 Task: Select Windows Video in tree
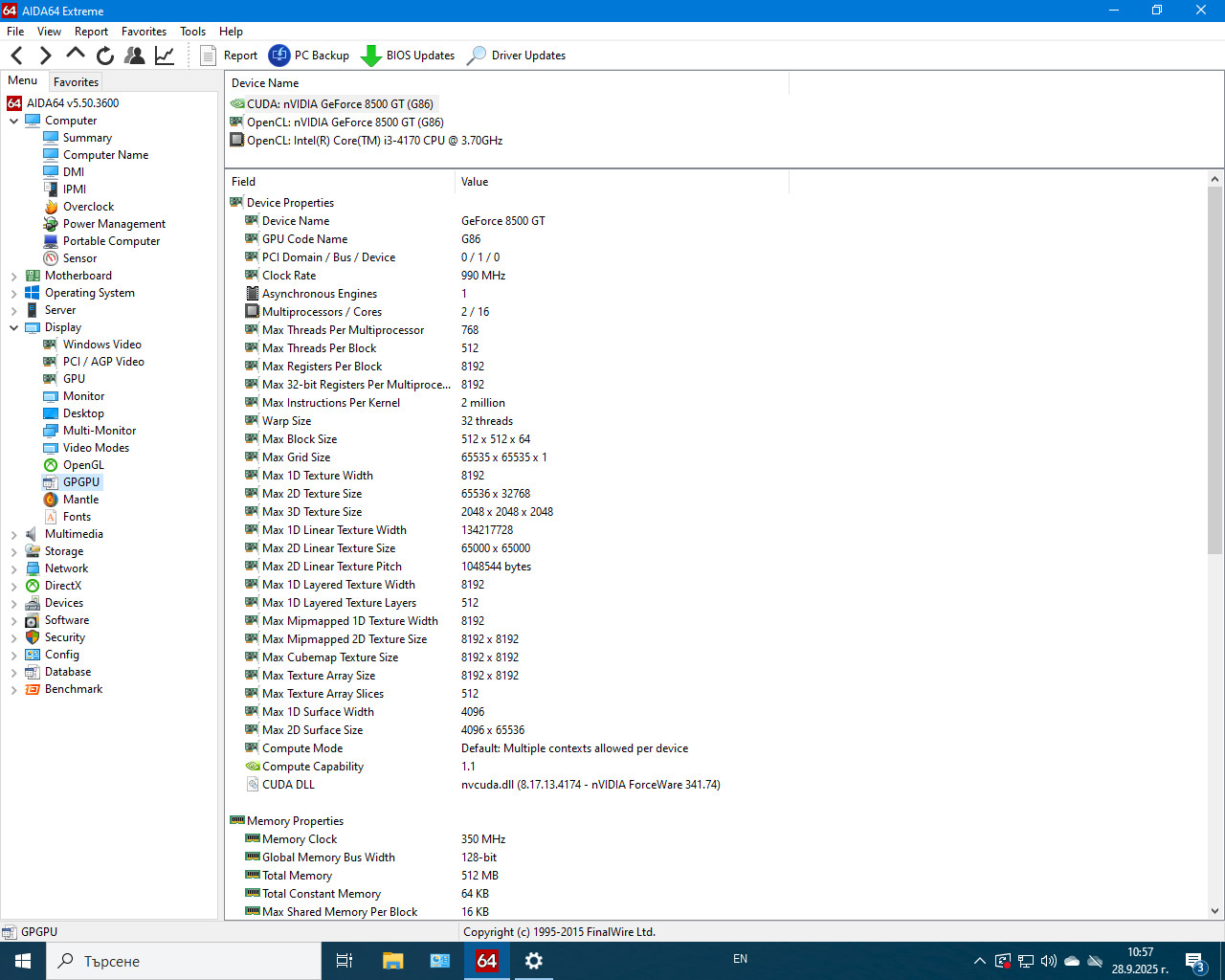point(101,345)
